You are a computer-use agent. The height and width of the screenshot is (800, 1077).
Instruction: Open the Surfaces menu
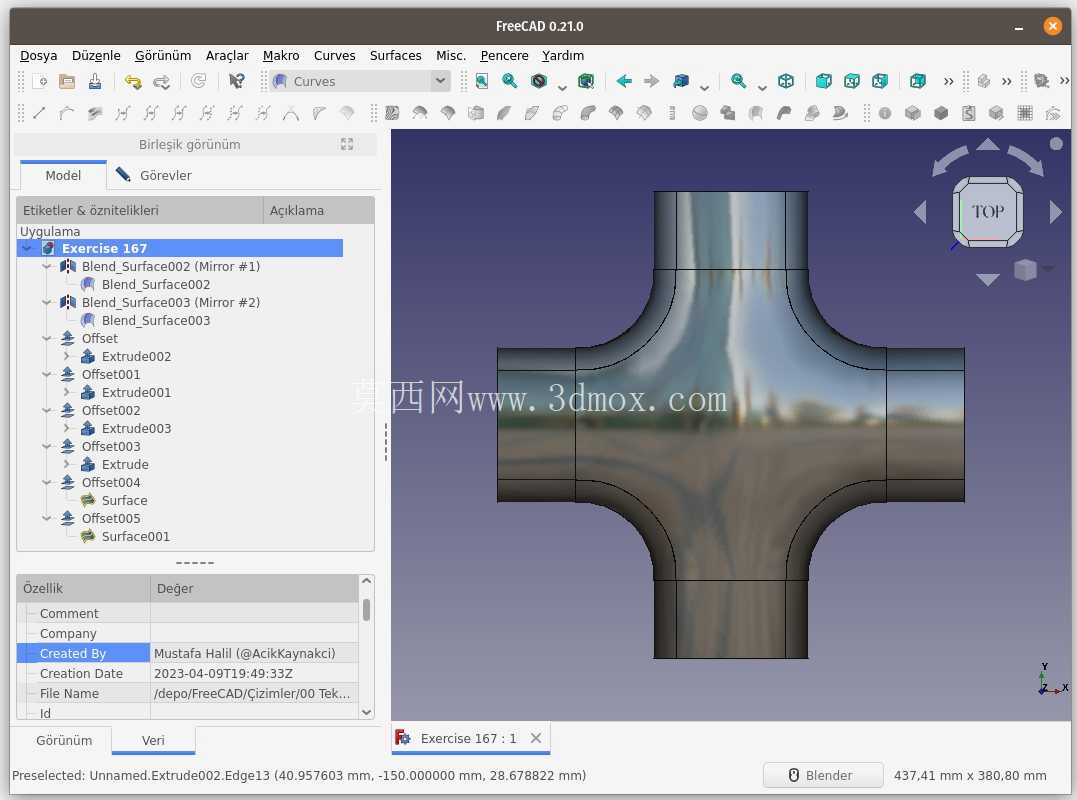click(x=395, y=56)
